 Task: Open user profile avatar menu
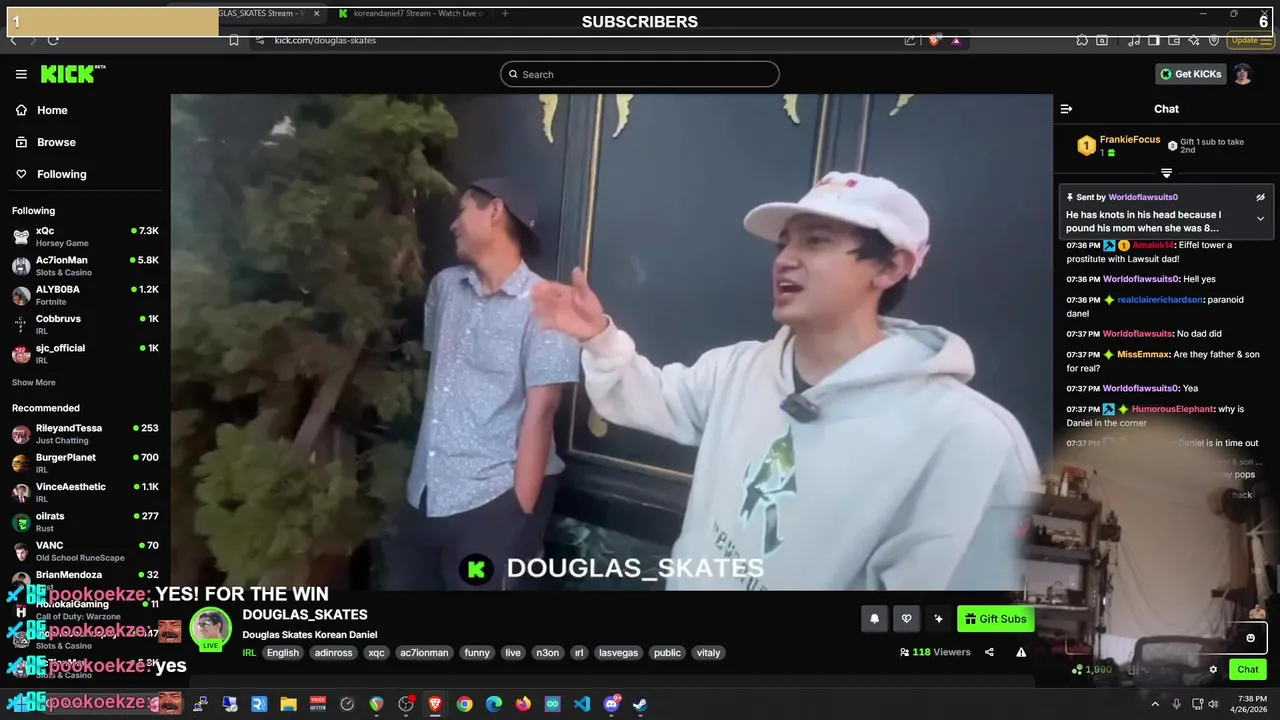(x=1242, y=74)
